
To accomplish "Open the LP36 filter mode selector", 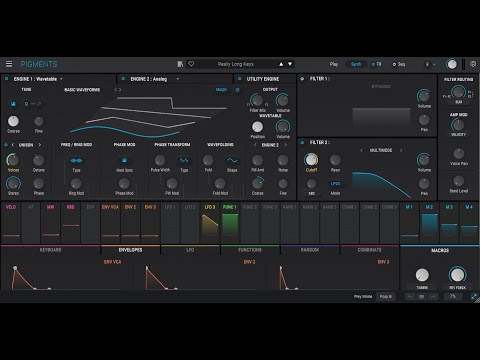I will coord(335,184).
